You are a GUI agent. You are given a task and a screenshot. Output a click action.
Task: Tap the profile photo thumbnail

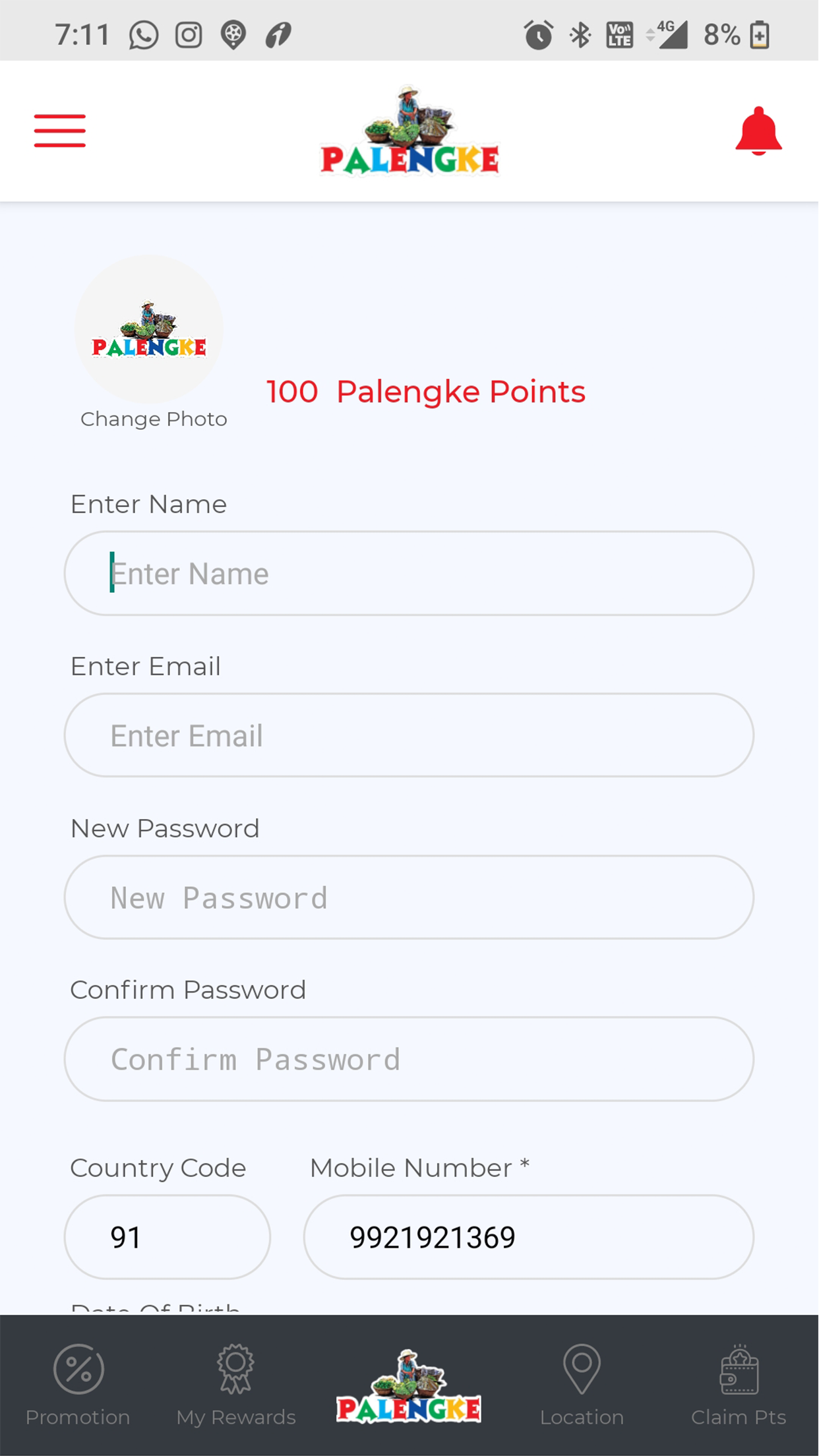click(x=149, y=329)
